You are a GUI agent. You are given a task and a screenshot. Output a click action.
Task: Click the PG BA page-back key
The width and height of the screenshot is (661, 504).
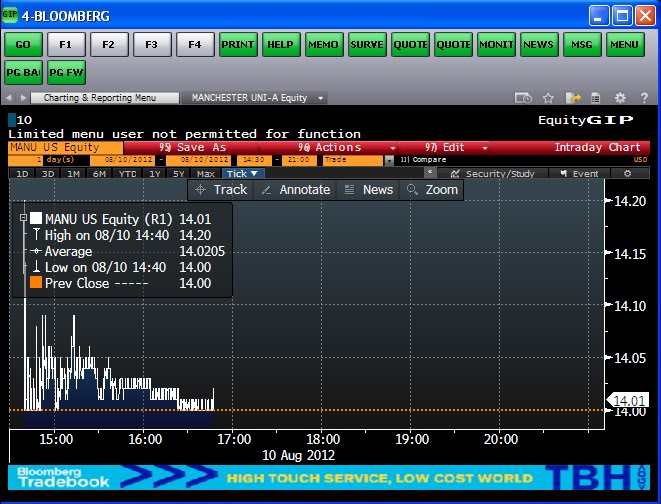[23, 72]
